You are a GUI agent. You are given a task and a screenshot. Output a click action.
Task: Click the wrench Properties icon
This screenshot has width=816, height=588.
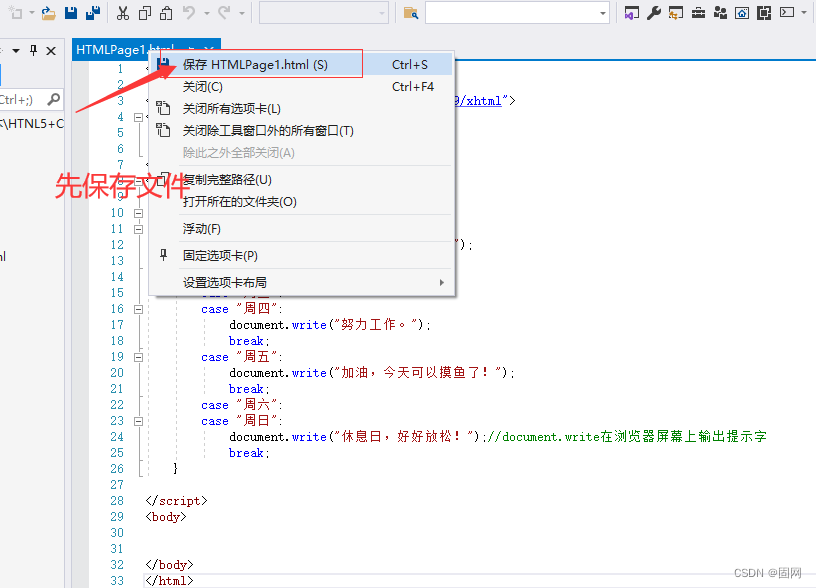pos(654,13)
